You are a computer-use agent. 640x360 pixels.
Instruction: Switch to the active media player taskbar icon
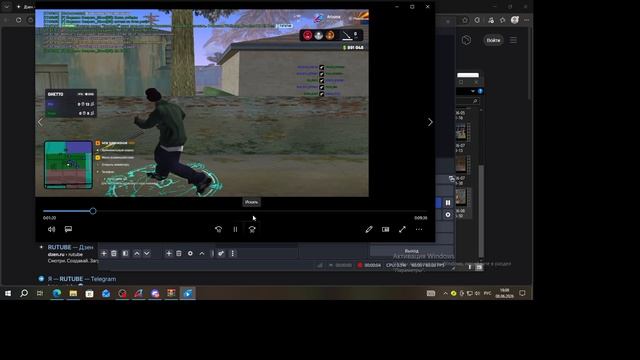188,293
